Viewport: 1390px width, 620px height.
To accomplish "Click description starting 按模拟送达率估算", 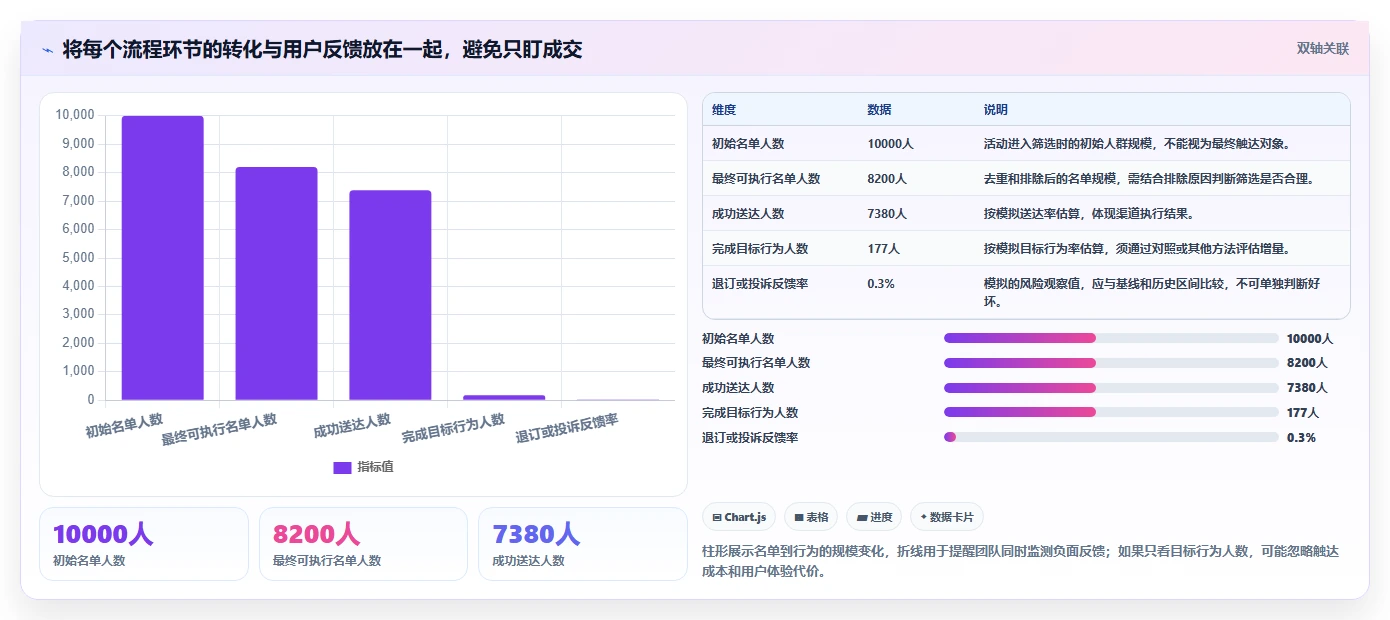I will tap(1089, 214).
